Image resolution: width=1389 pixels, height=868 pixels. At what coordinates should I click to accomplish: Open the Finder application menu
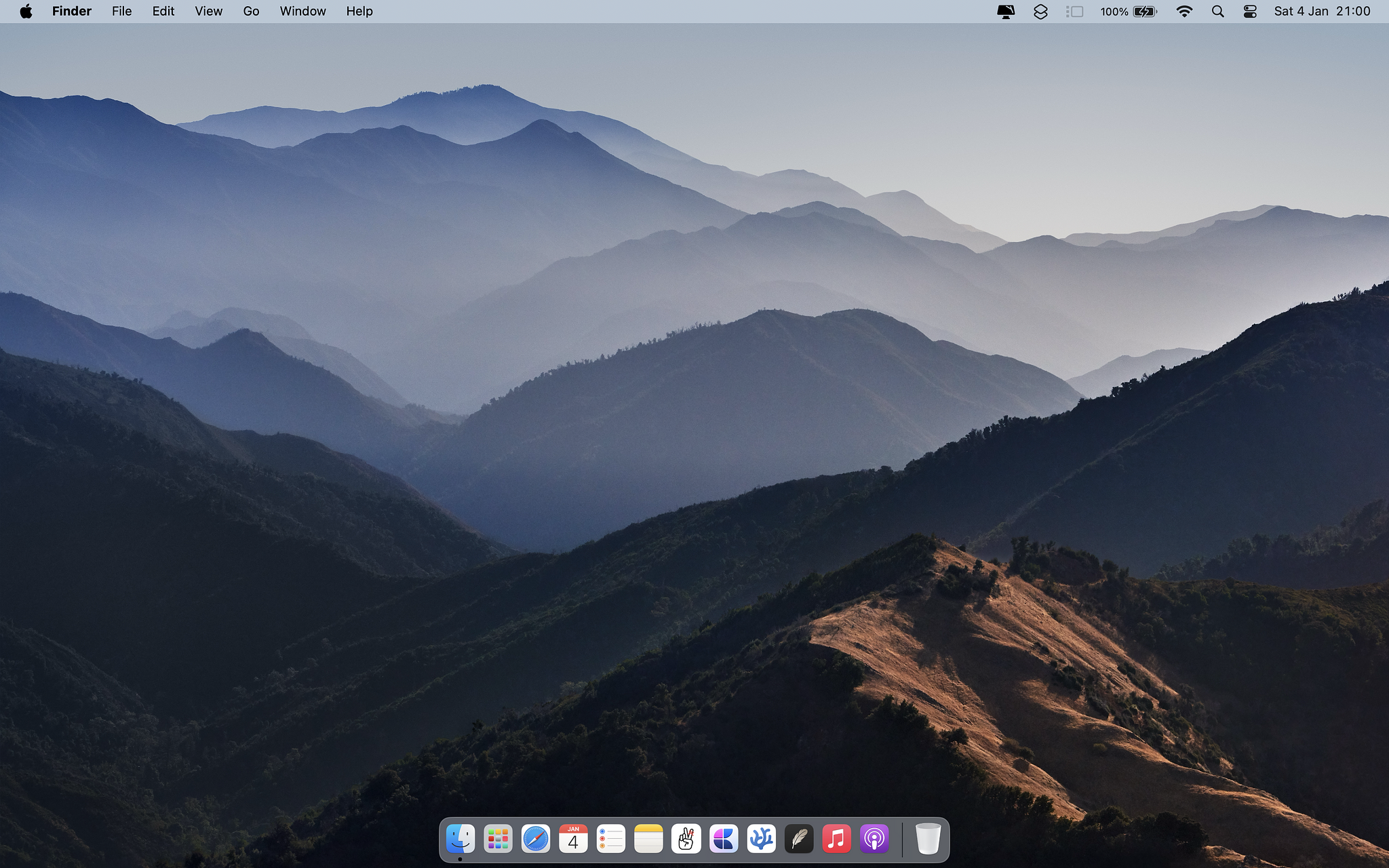(x=72, y=12)
